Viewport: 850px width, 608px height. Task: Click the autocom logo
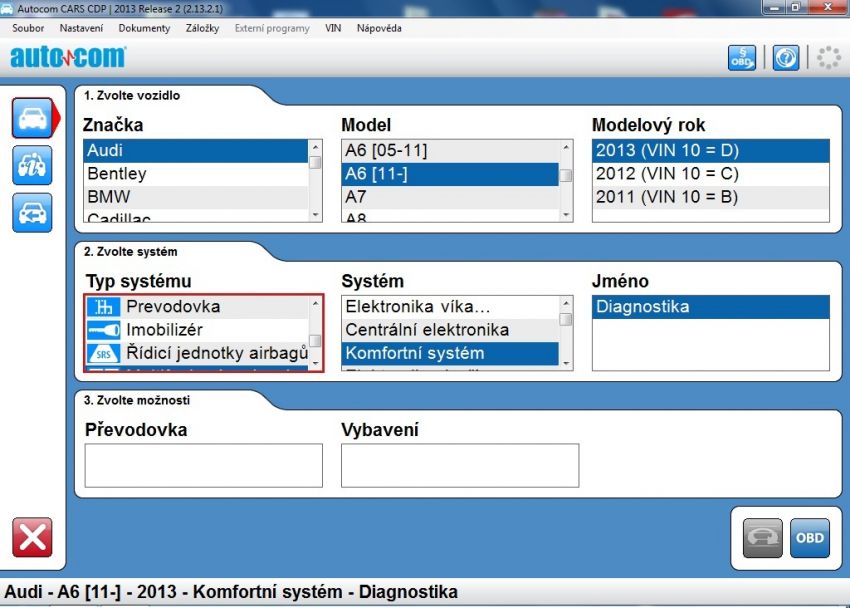click(68, 57)
